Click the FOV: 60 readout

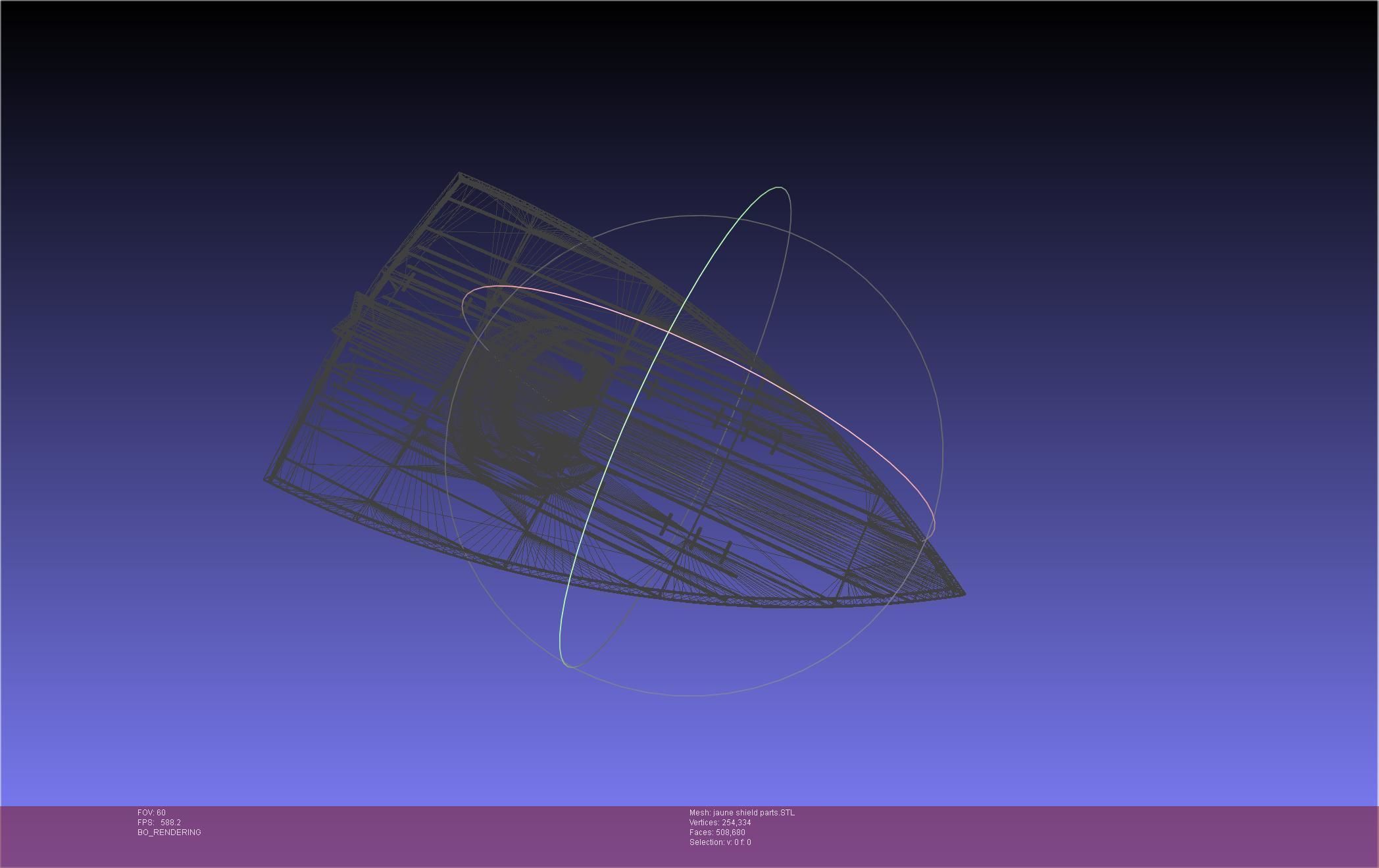pyautogui.click(x=151, y=813)
